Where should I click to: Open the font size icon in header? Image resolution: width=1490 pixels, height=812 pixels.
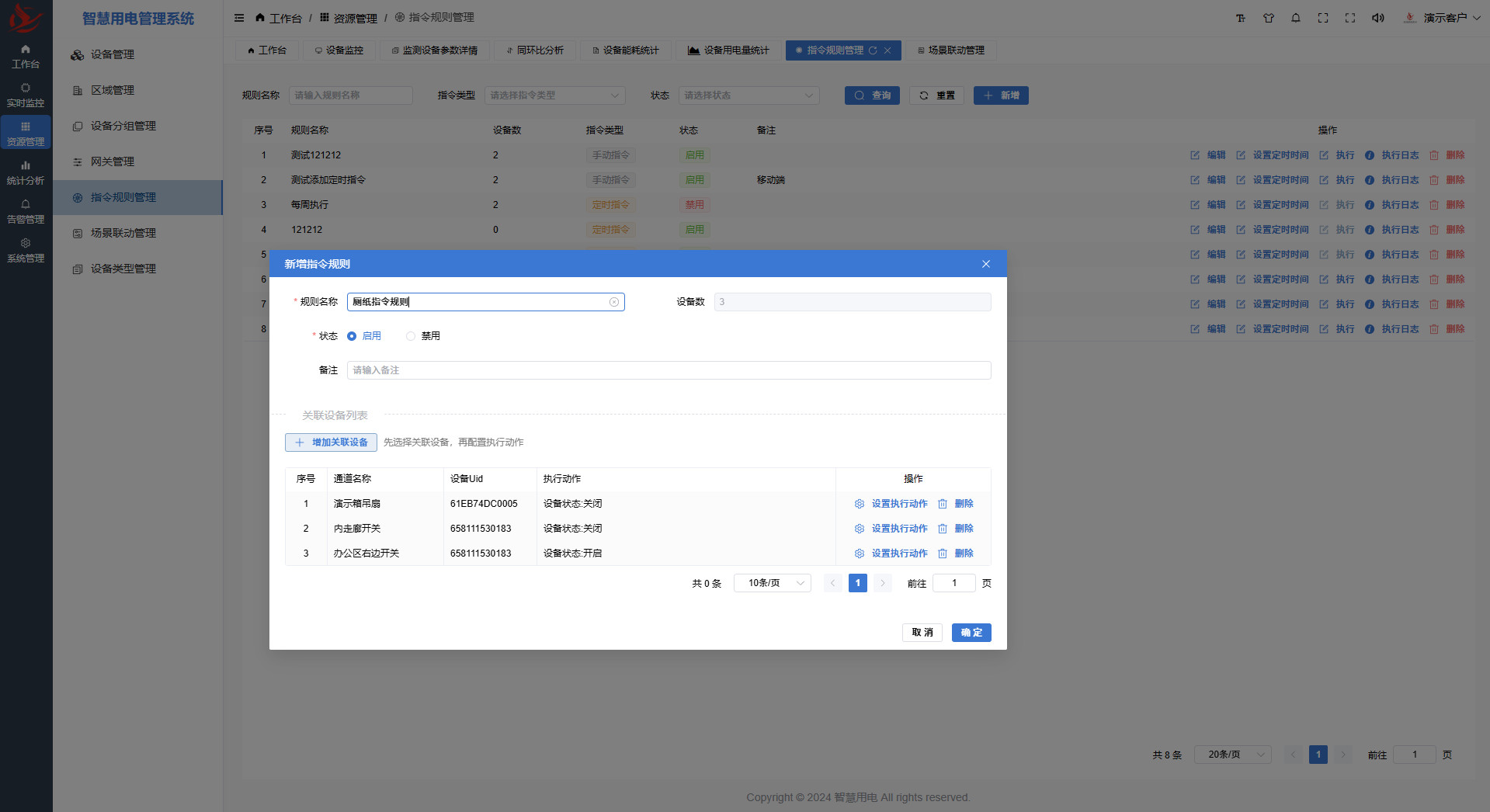point(1241,18)
